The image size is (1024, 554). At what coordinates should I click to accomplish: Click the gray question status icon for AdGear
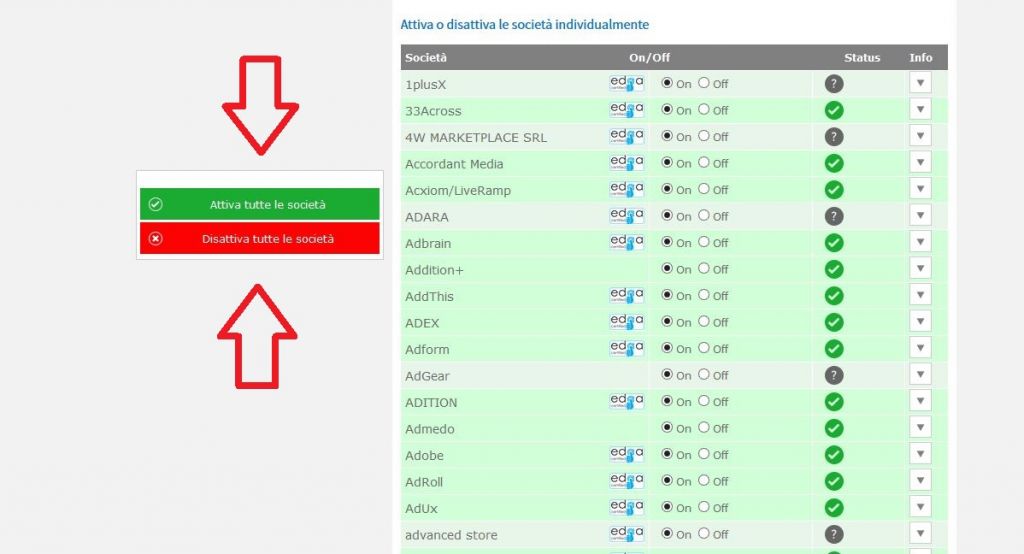click(834, 375)
